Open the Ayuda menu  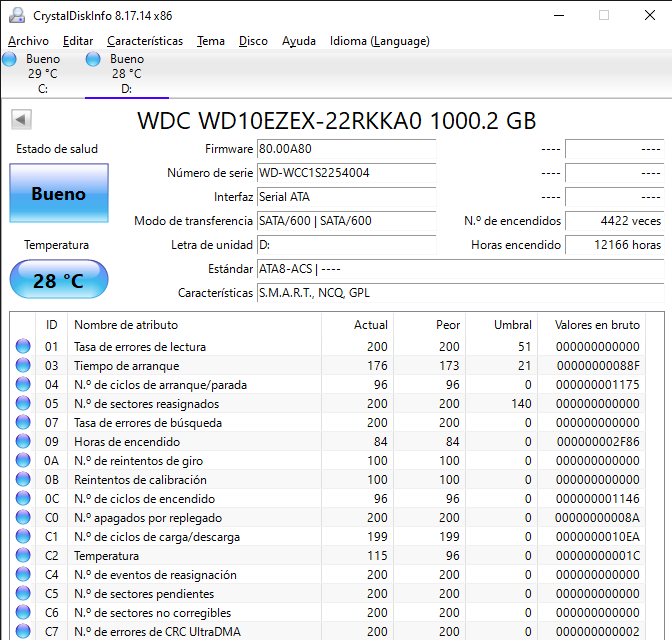(299, 41)
